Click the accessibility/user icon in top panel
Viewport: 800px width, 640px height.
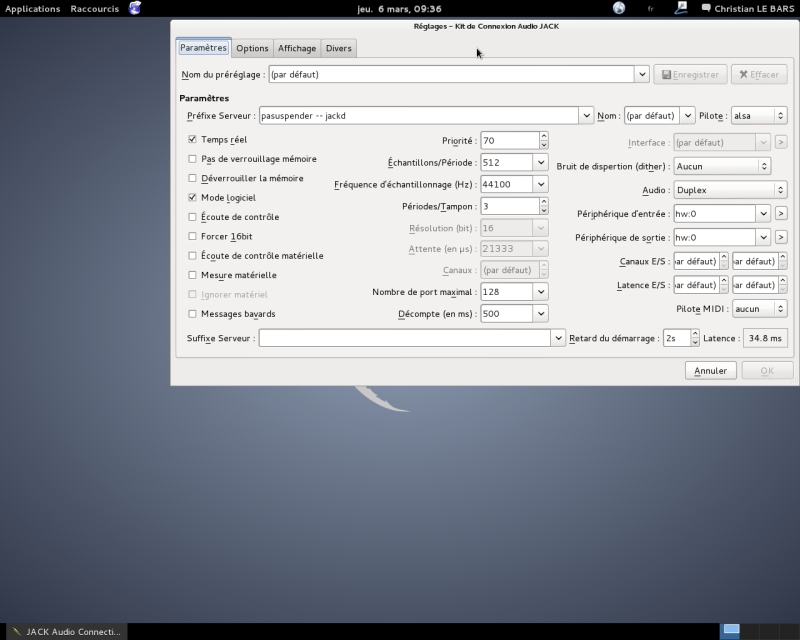coord(681,8)
